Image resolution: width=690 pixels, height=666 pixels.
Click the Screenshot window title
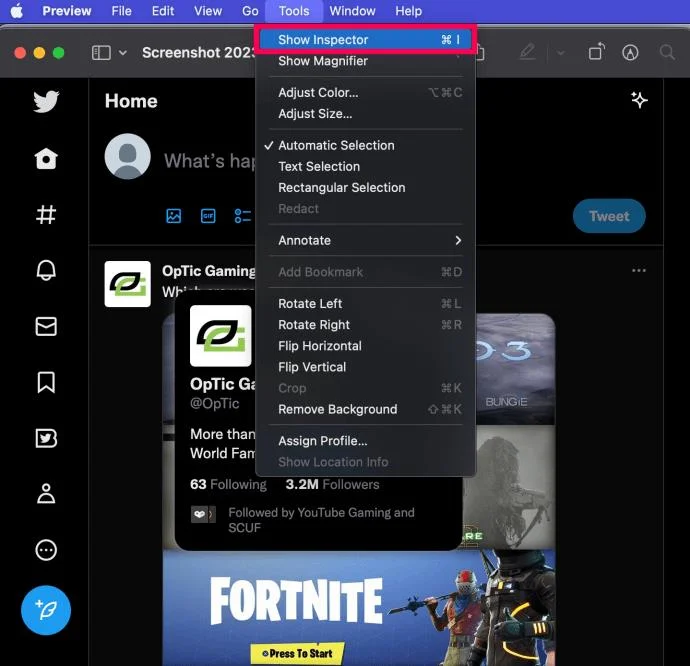[x=198, y=53]
